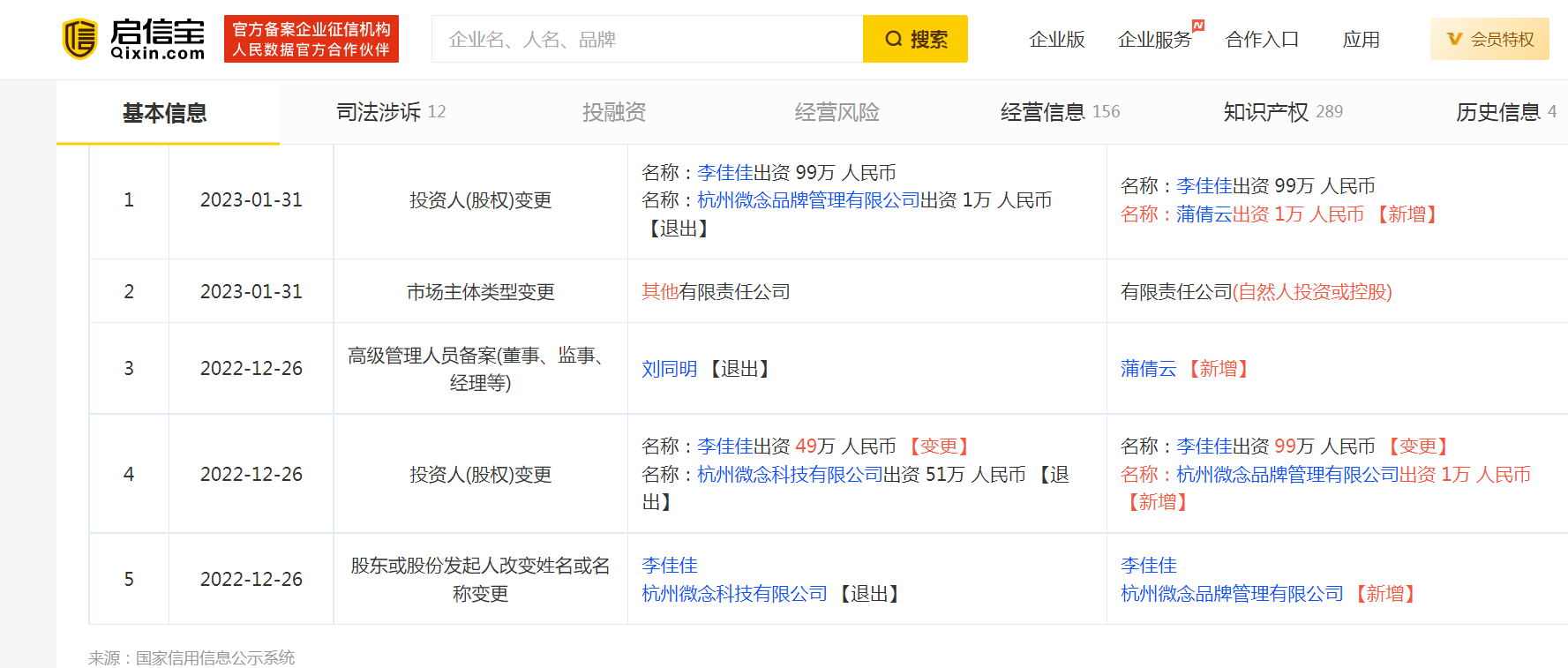Open 蒲倩云 link in the 高级管理人员备案 row

(x=1148, y=369)
